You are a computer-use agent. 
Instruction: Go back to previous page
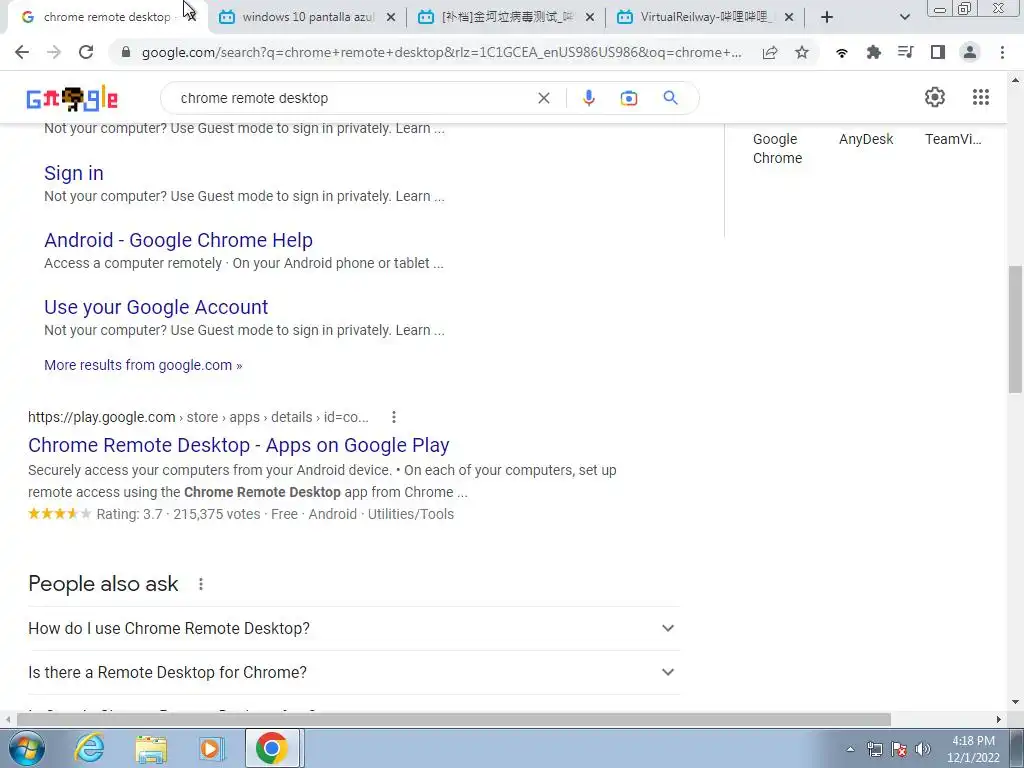pyautogui.click(x=22, y=52)
